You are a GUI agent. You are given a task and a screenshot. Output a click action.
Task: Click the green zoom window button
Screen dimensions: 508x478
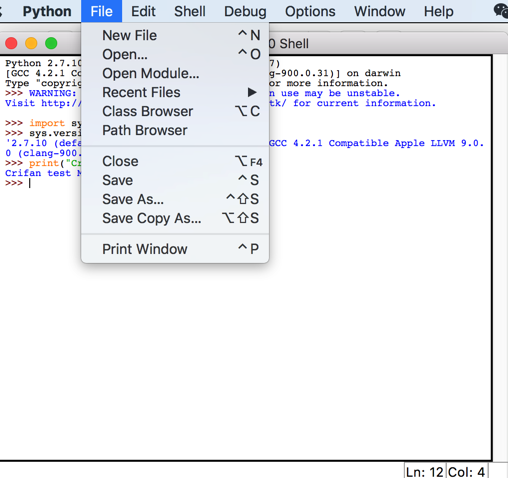coord(51,43)
